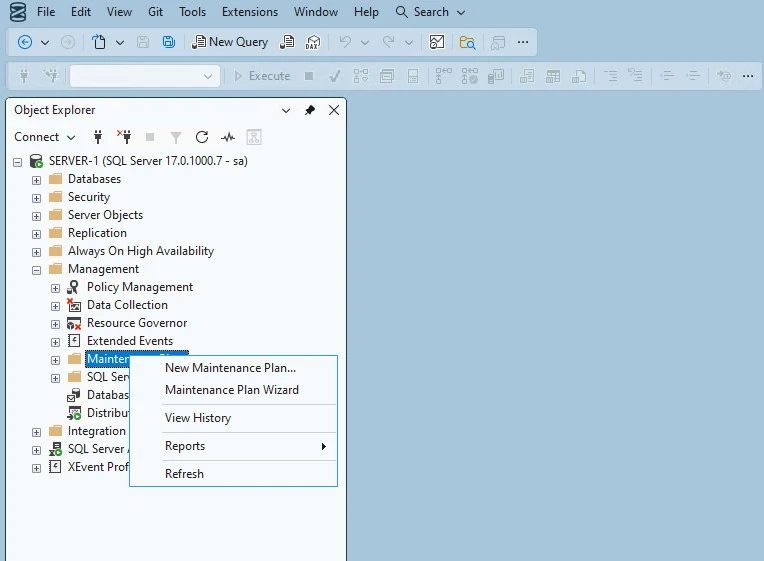764x561 pixels.
Task: Click the SQL Server Agent icon
Action: [55, 449]
